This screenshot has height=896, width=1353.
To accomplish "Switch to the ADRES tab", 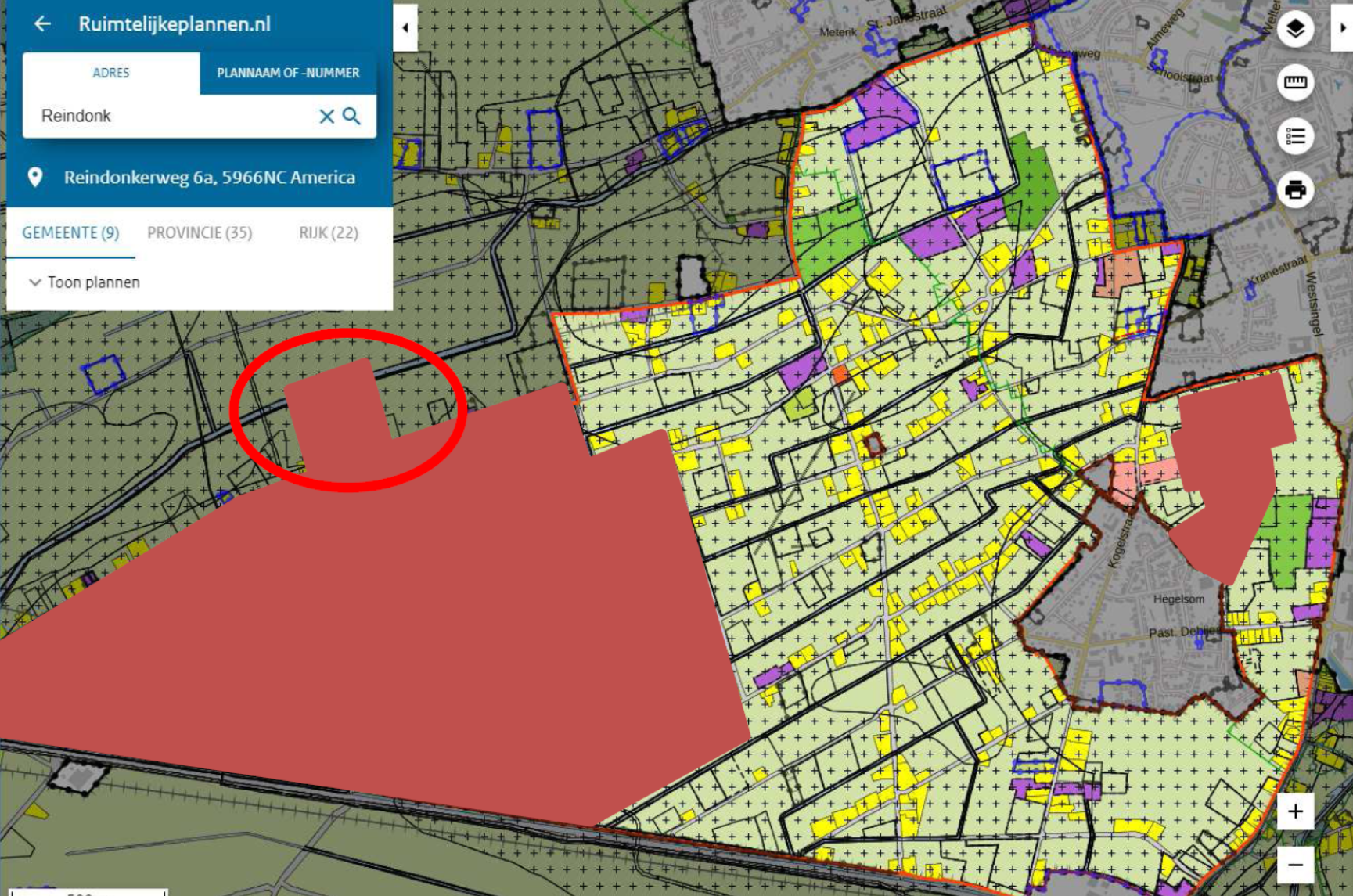I will pos(111,73).
